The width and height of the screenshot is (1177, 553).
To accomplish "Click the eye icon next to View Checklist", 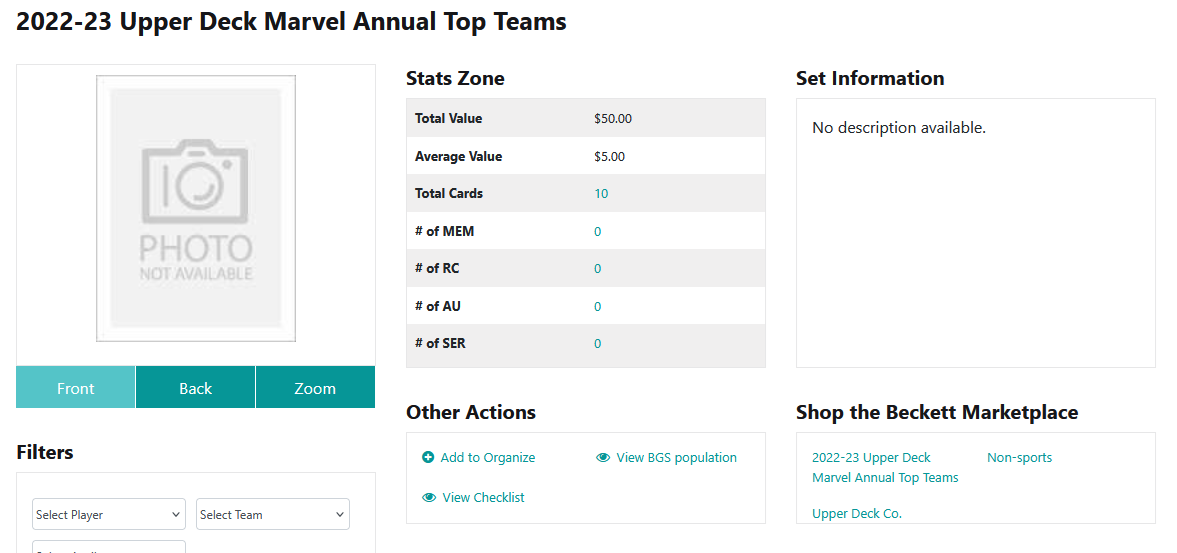I will [x=429, y=497].
